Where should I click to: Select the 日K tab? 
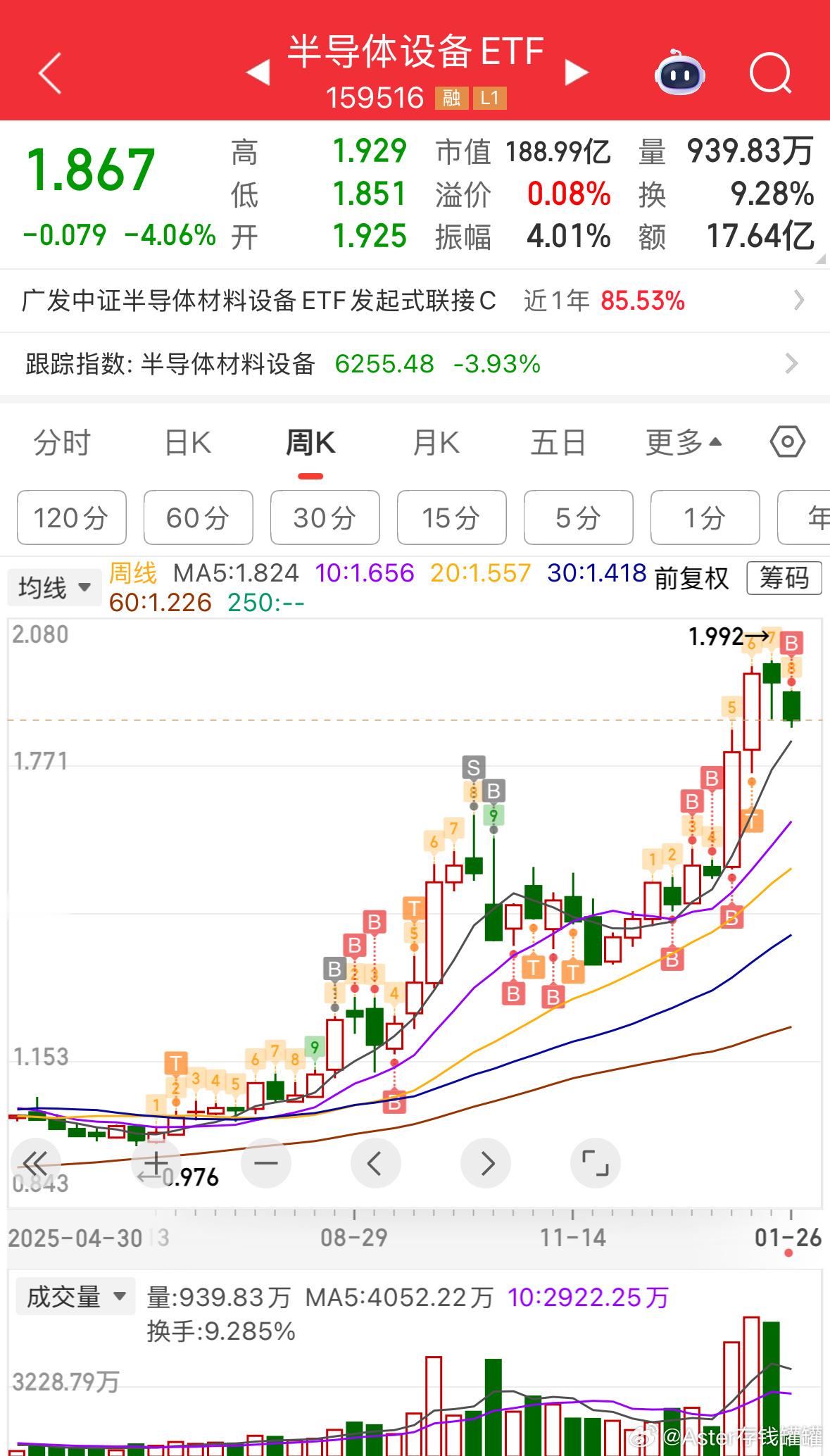pos(187,443)
